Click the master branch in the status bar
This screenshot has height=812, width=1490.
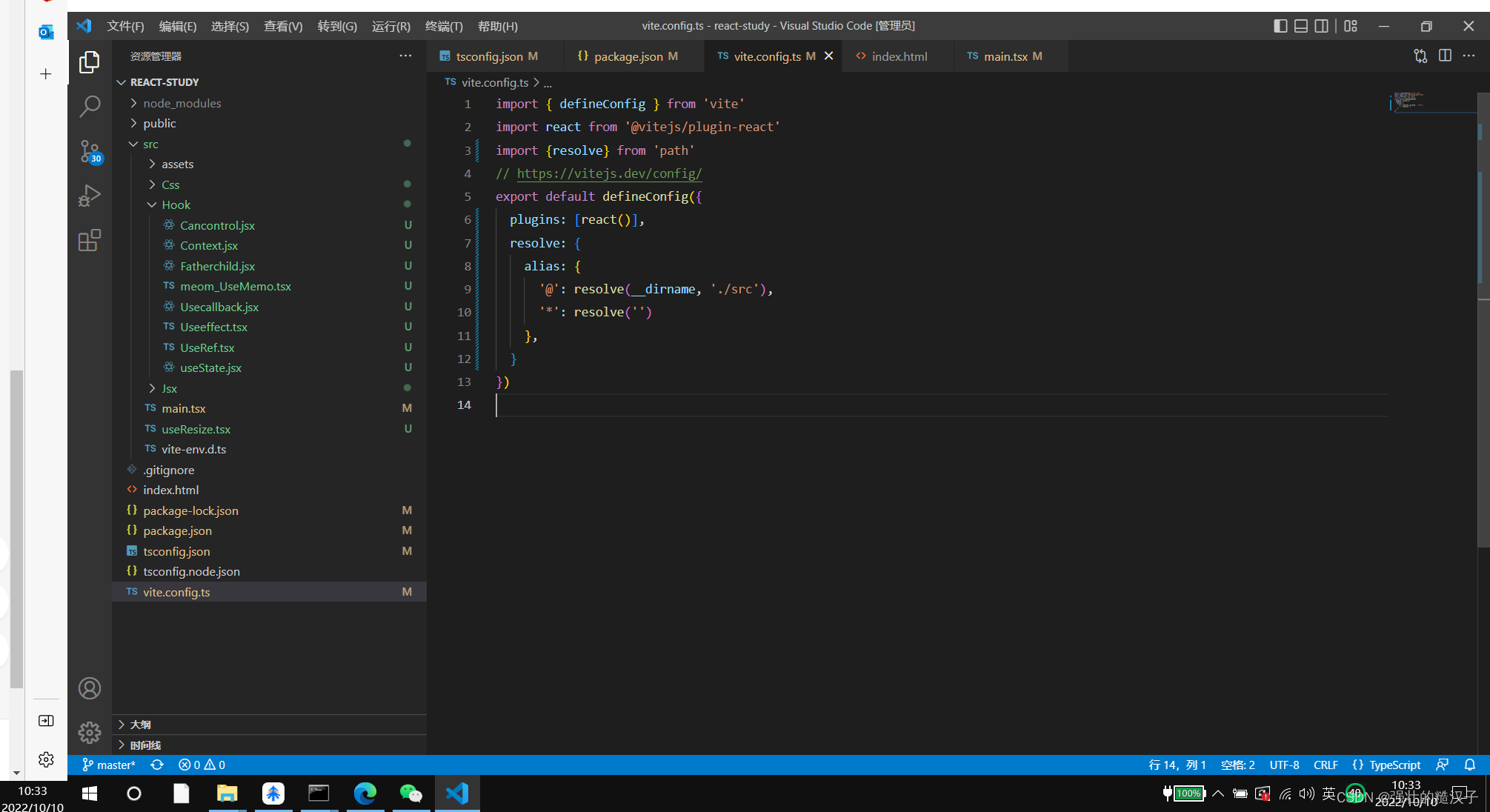108,764
